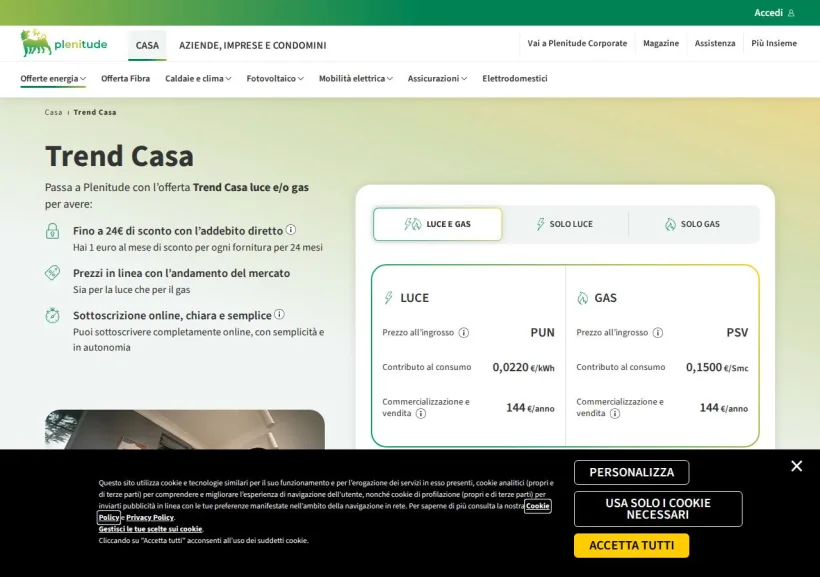This screenshot has width=820, height=577.
Task: Click info icon beside addebito diretto
Action: pos(291,230)
